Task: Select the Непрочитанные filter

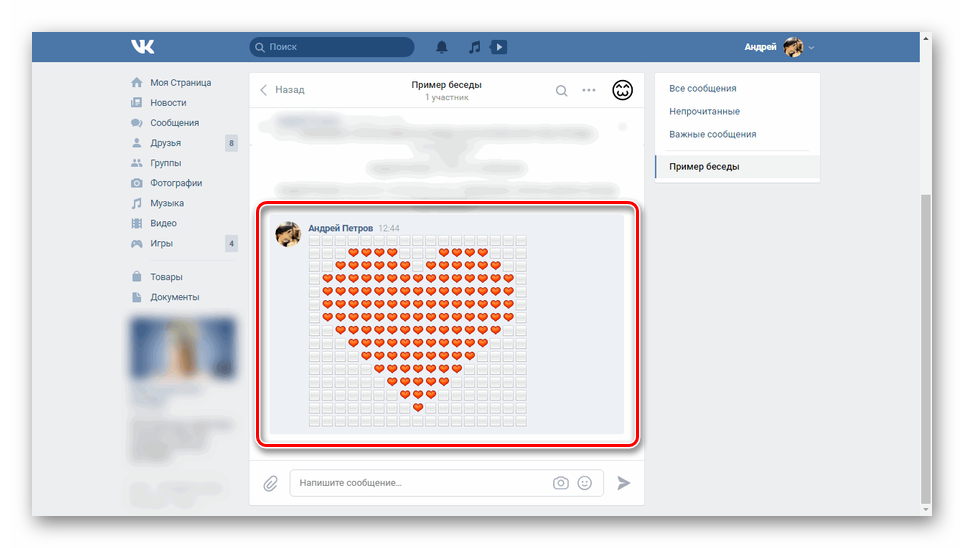Action: point(704,111)
